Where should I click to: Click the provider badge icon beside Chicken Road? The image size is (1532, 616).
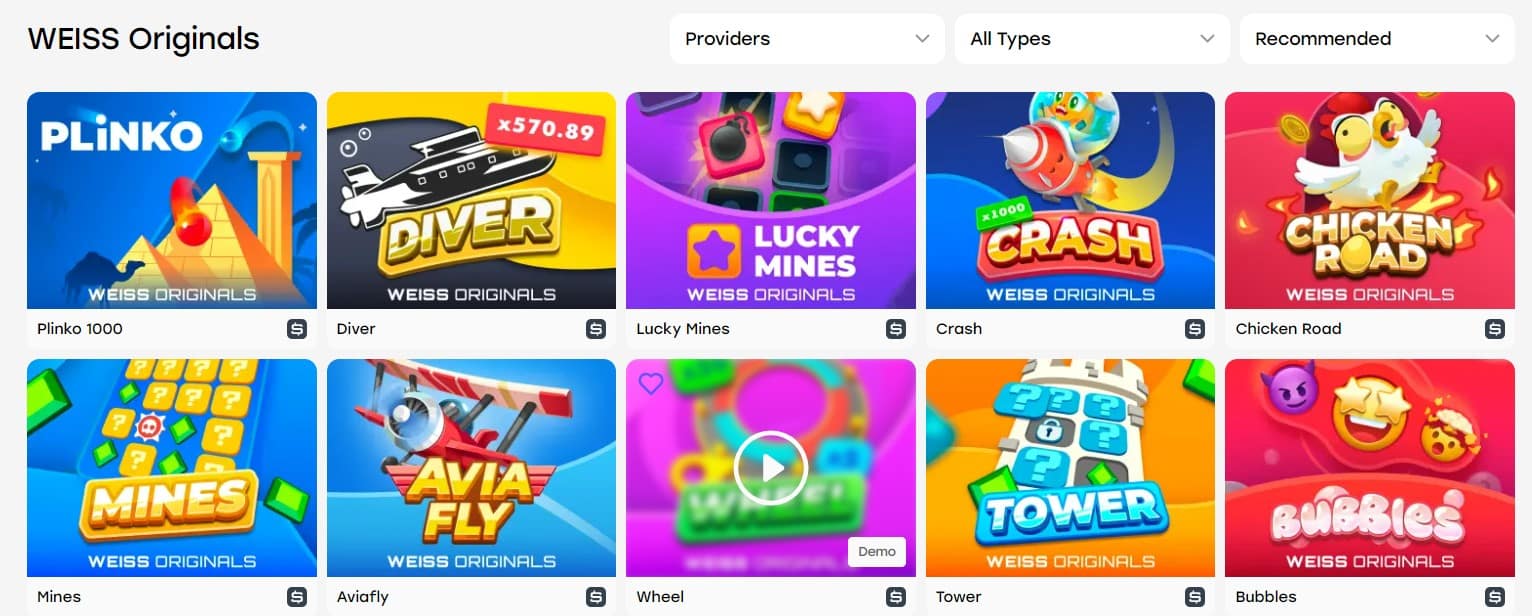pyautogui.click(x=1495, y=329)
